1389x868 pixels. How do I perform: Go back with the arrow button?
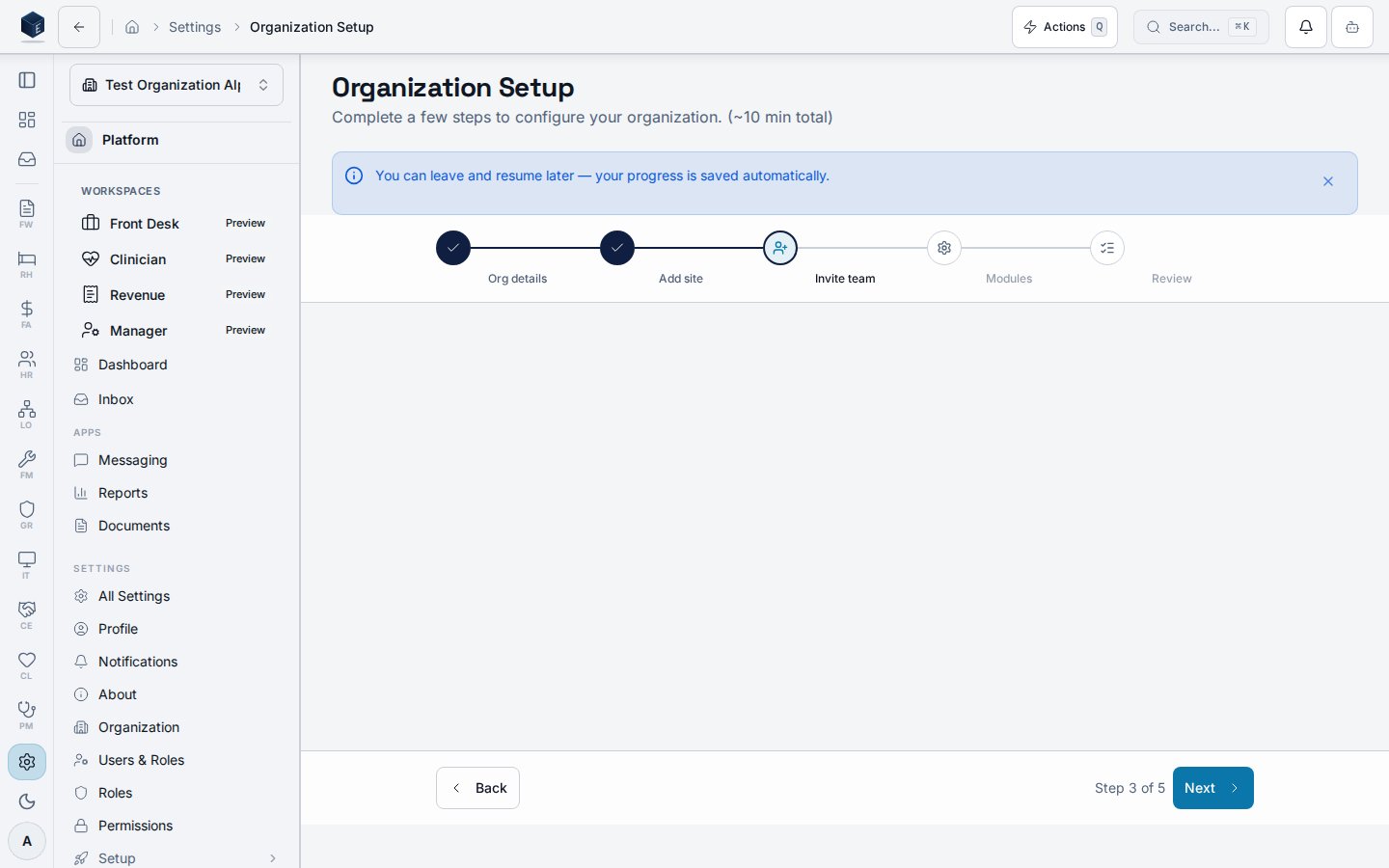click(x=79, y=27)
